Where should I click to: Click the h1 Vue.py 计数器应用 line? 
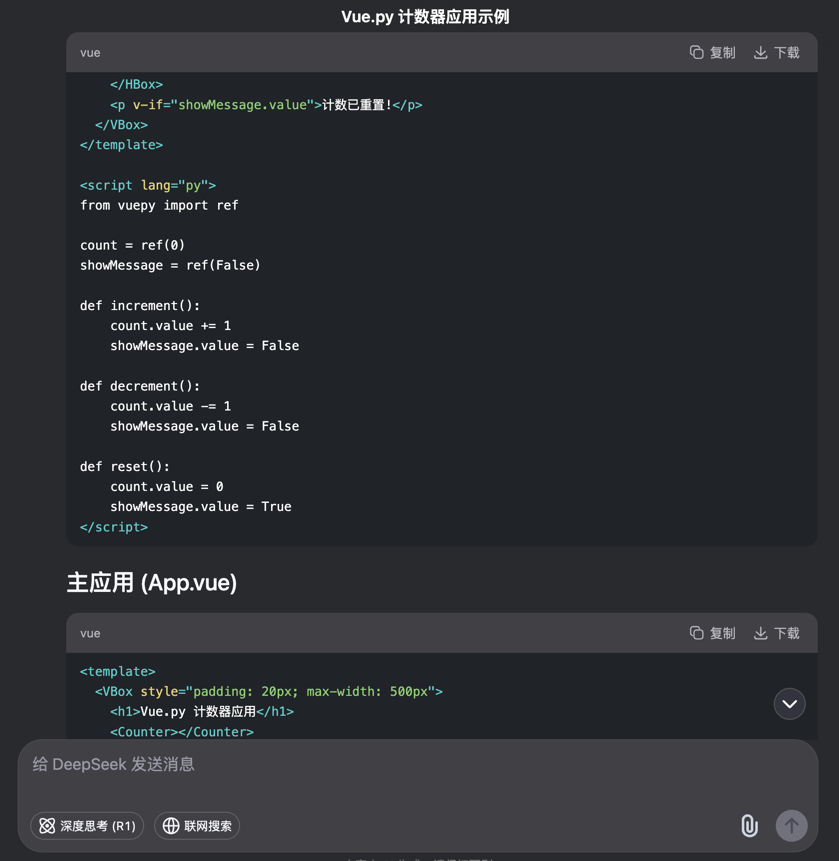[x=202, y=712]
